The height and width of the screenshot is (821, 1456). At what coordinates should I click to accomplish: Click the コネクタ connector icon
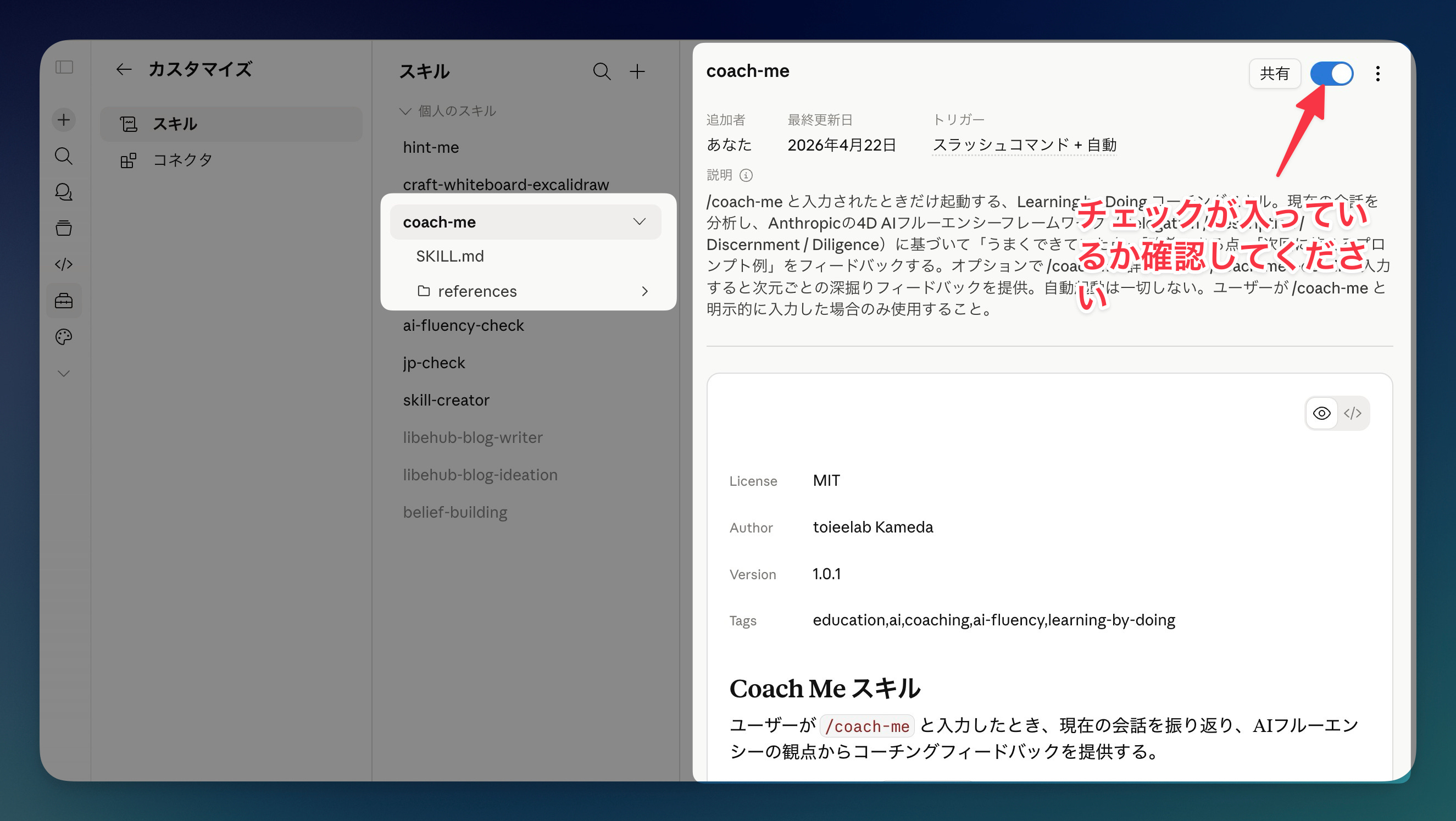129,160
